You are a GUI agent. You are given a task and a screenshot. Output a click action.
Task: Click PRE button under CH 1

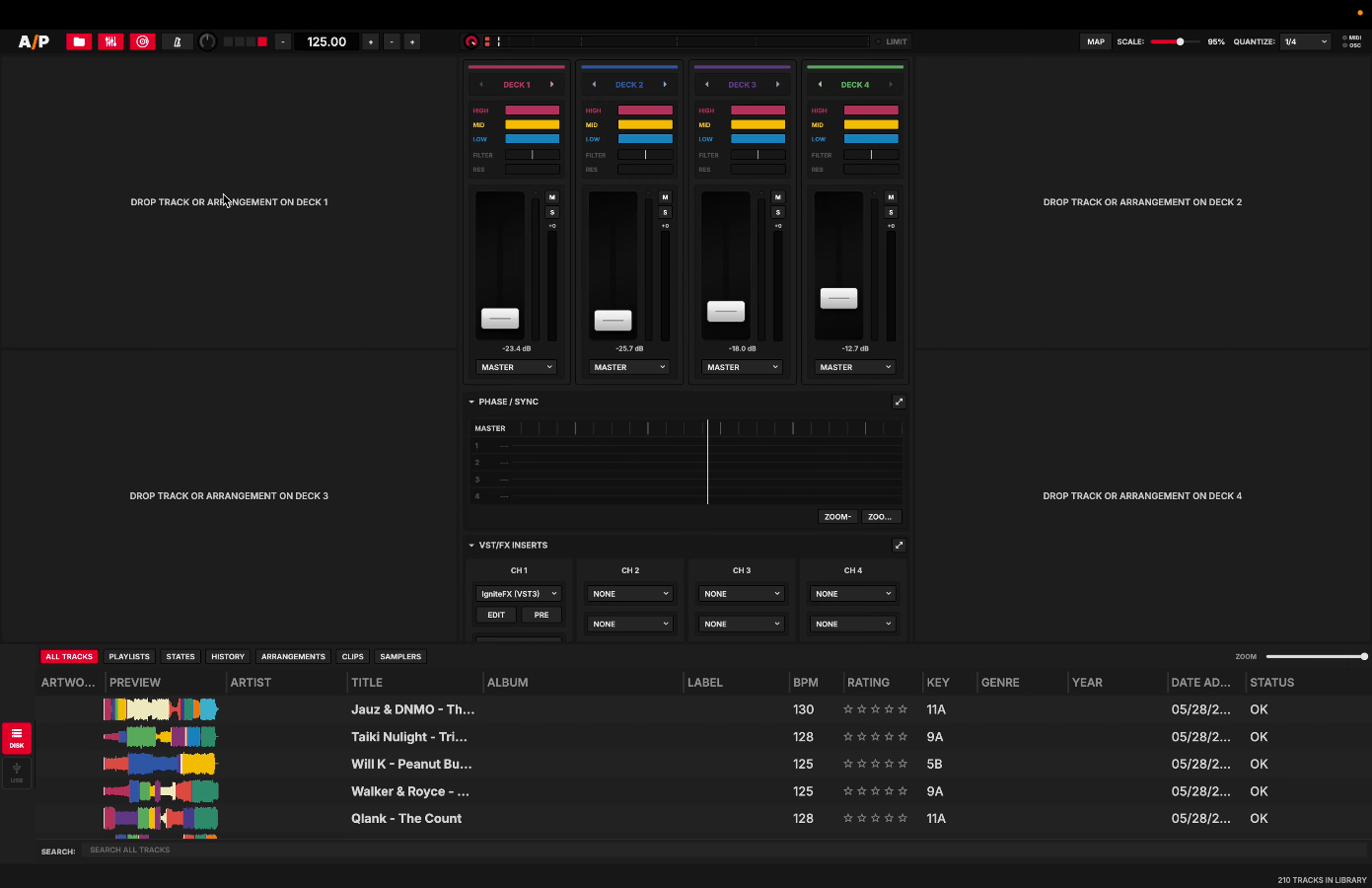point(542,615)
